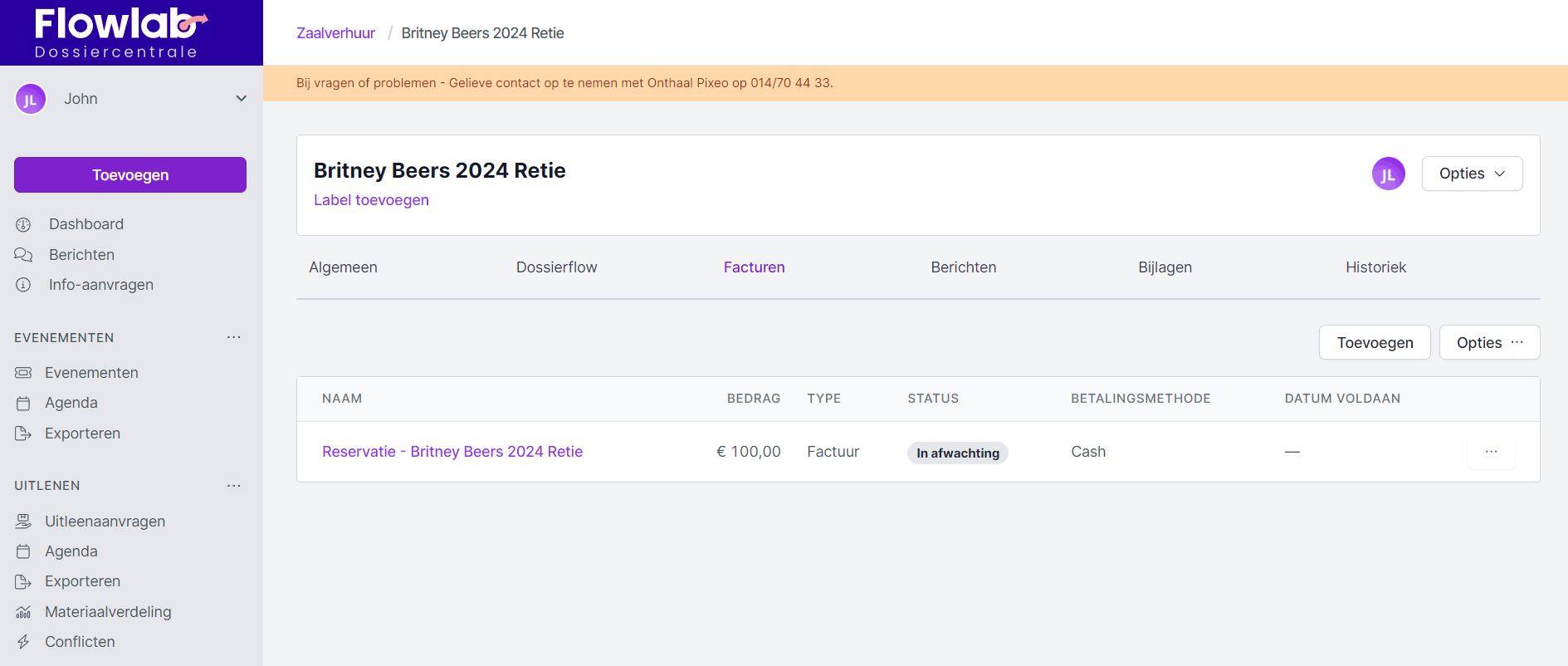Click the Berichten chat bubbles icon
This screenshot has height=666, width=1568.
point(23,255)
